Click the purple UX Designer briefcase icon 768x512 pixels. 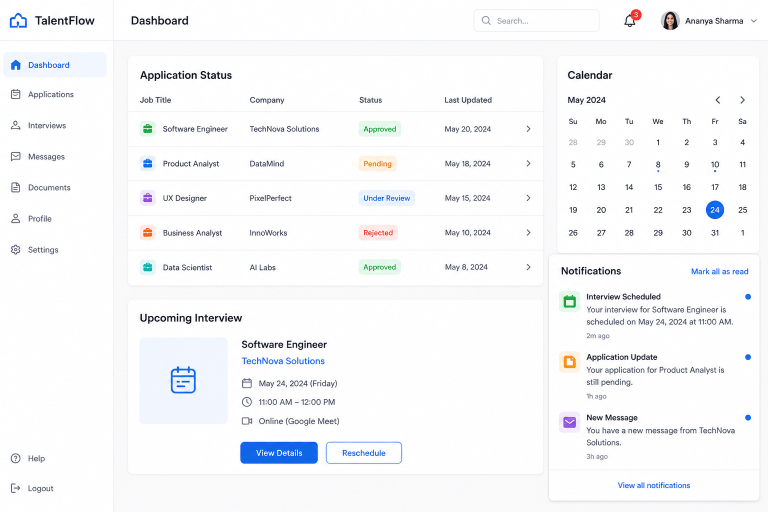(147, 198)
